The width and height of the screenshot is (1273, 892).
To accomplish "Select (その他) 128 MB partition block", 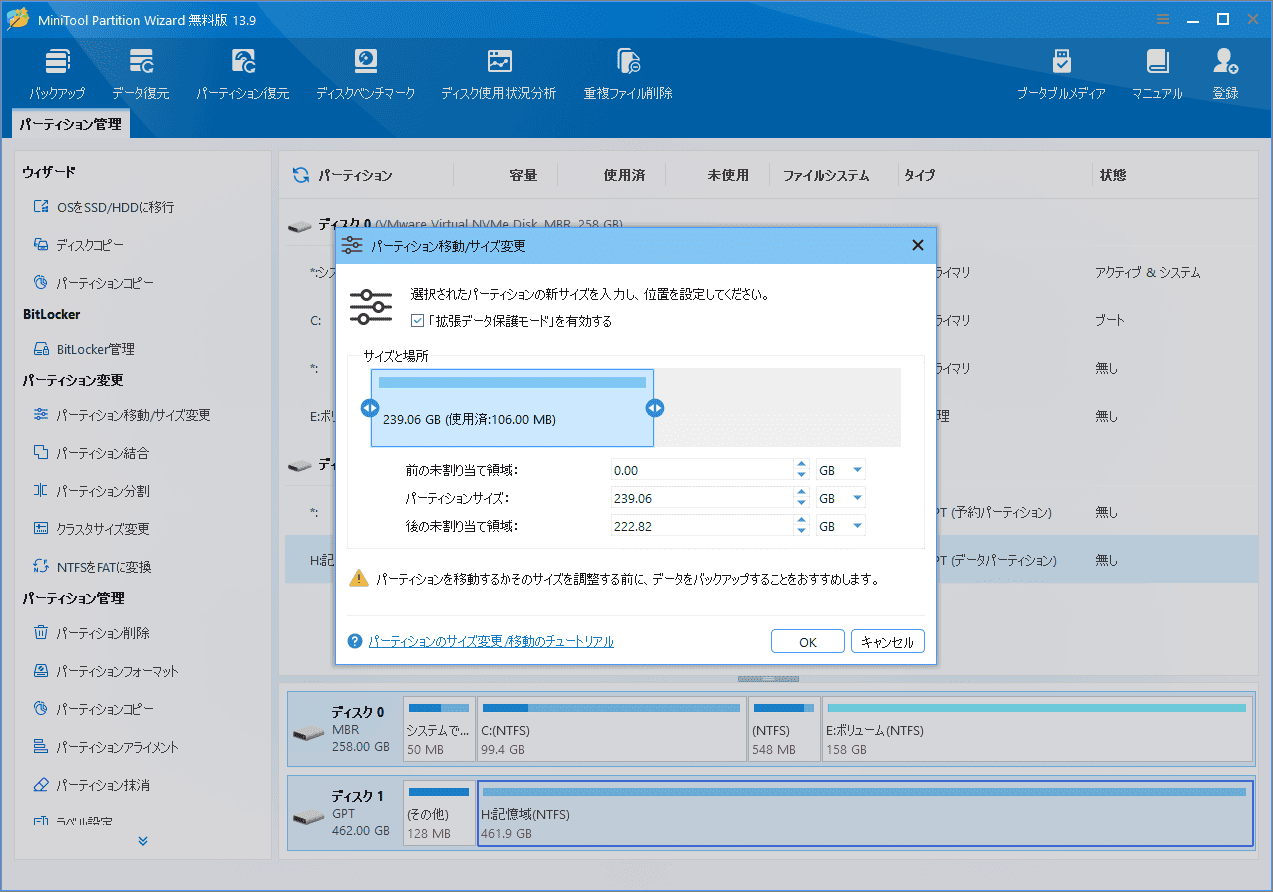I will [x=439, y=813].
